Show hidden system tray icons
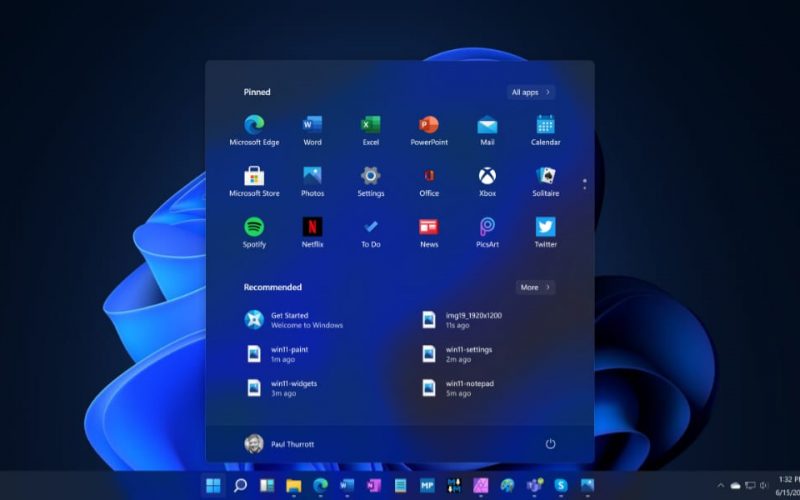 720,486
